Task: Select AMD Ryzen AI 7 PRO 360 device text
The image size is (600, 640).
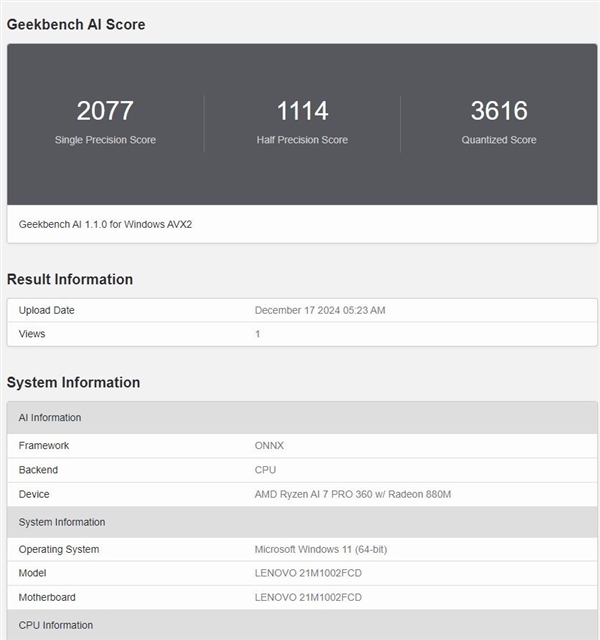Action: pyautogui.click(x=353, y=494)
